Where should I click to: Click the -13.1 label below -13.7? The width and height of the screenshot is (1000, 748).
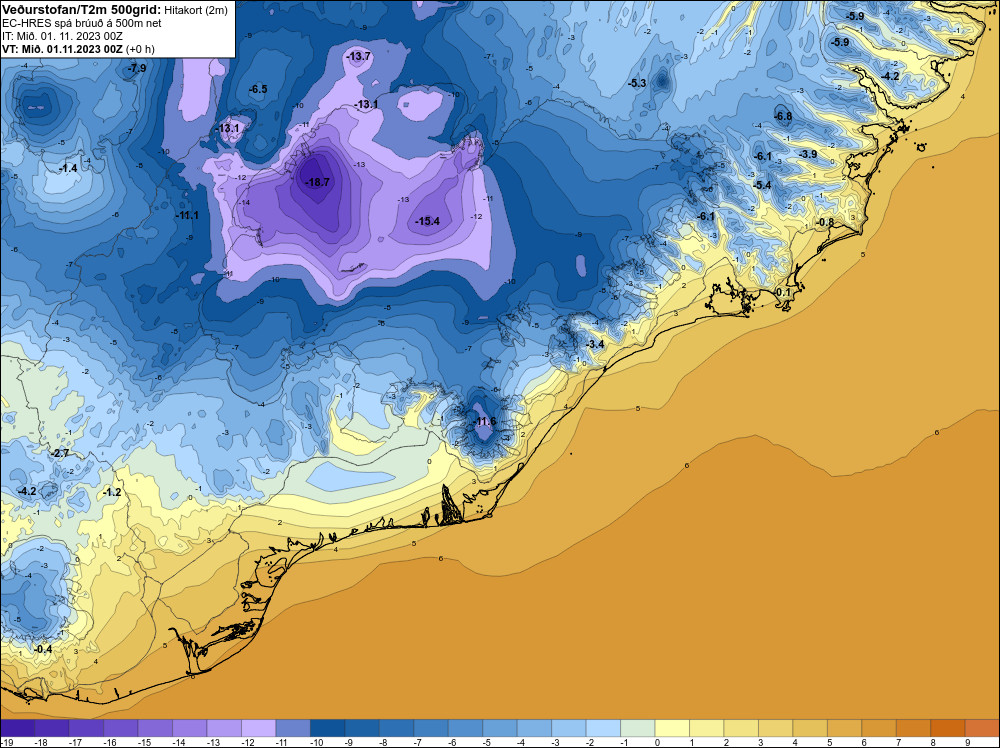click(366, 104)
